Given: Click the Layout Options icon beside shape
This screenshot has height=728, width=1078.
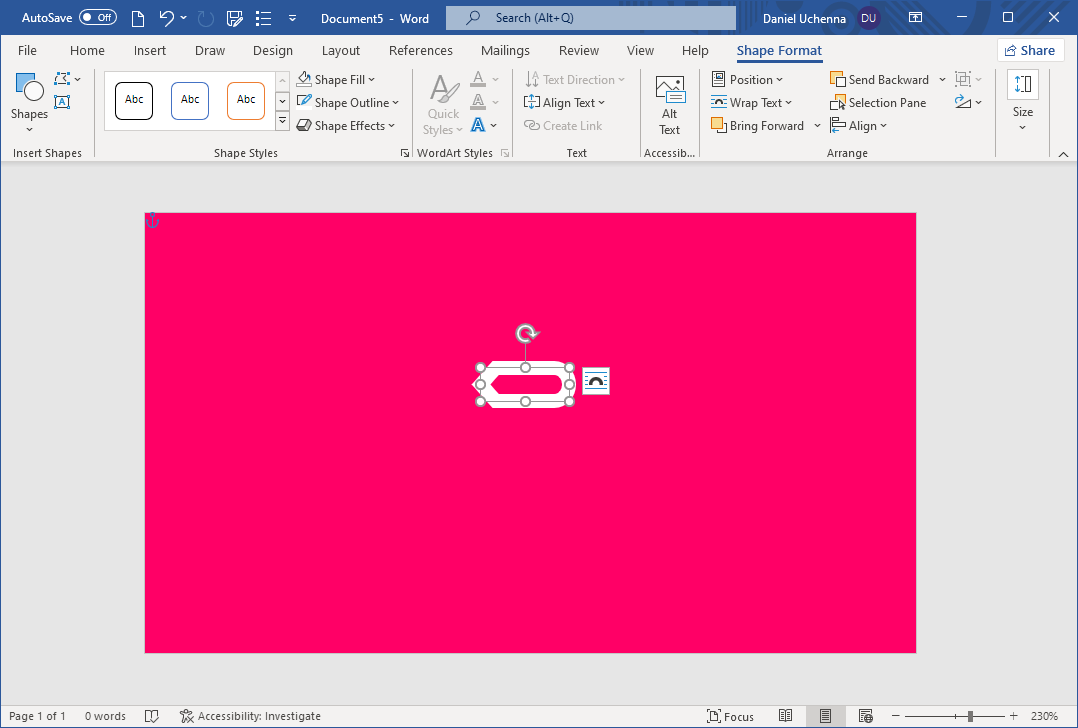Looking at the screenshot, I should coord(596,381).
